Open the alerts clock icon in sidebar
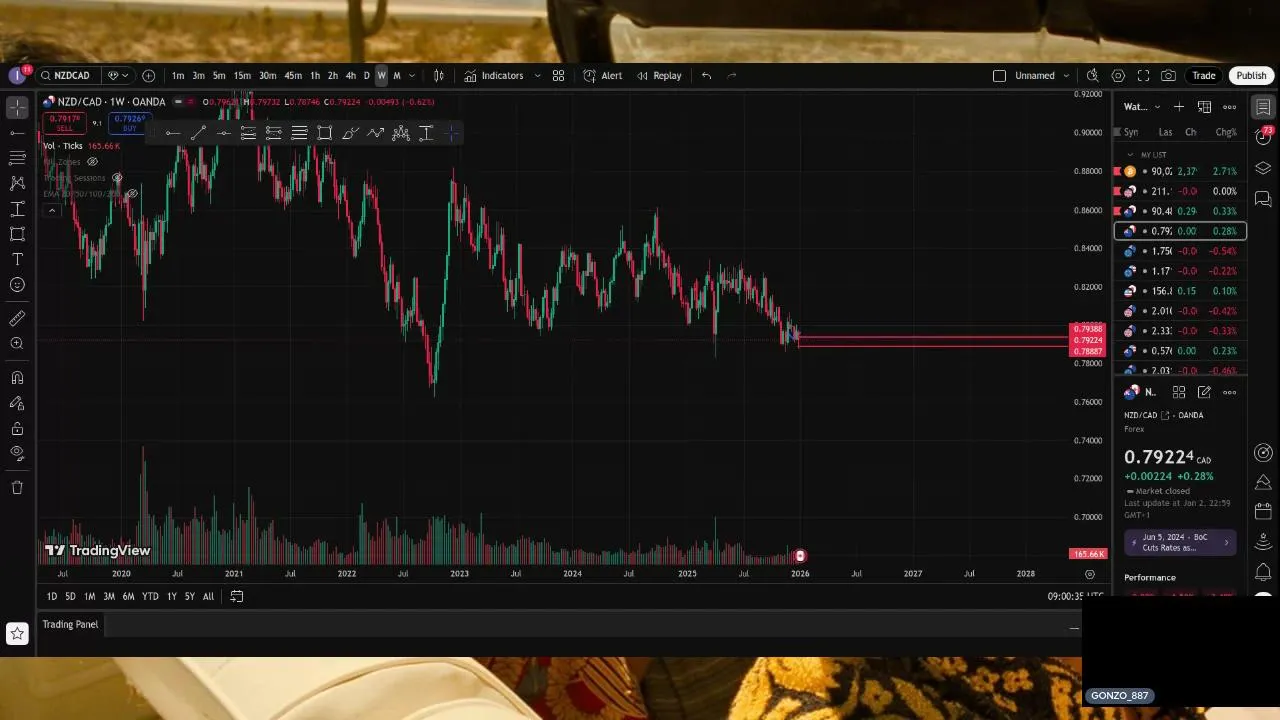1280x720 pixels. tap(1264, 137)
